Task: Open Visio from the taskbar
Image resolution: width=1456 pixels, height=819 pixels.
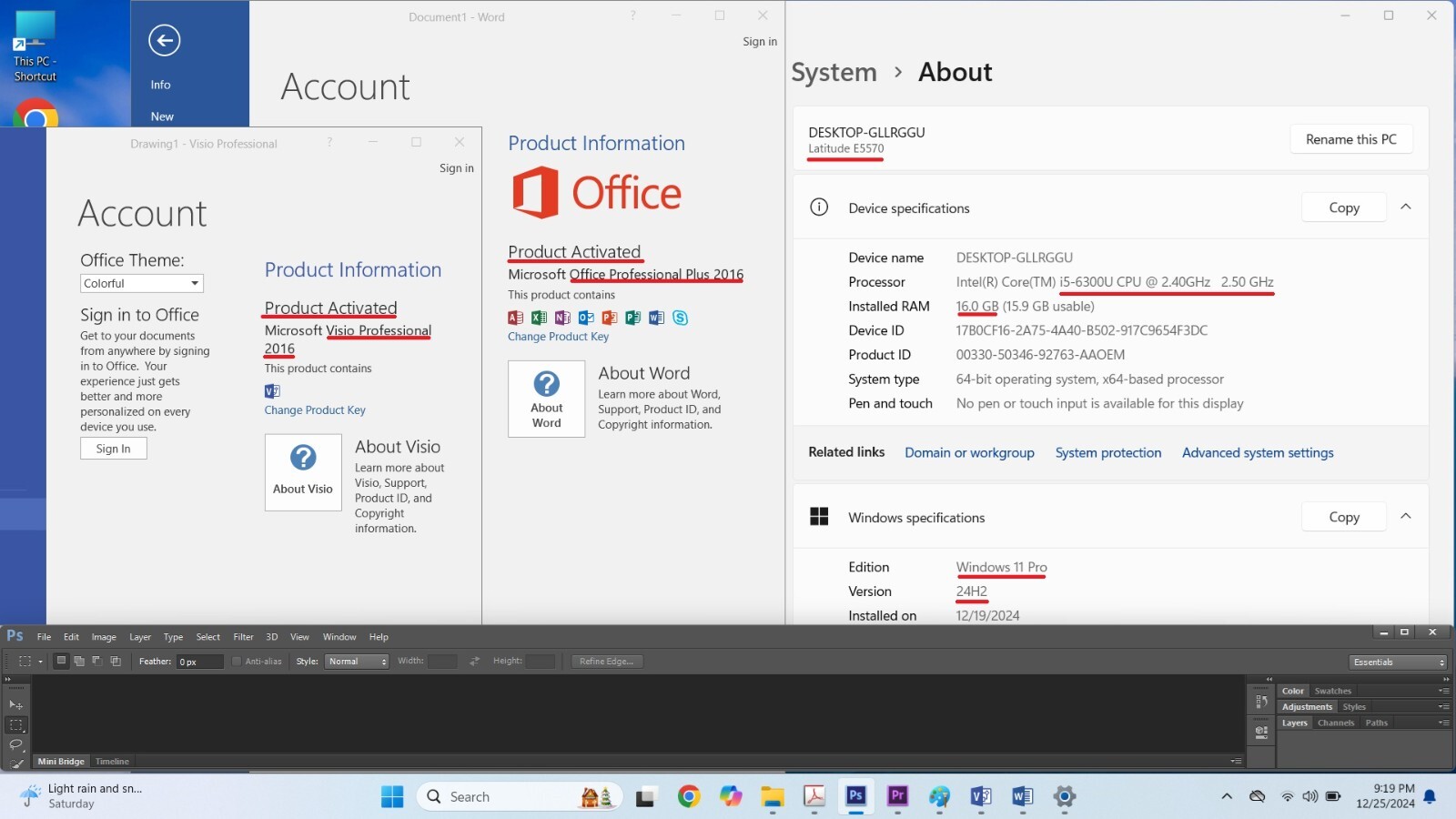Action: click(x=980, y=797)
